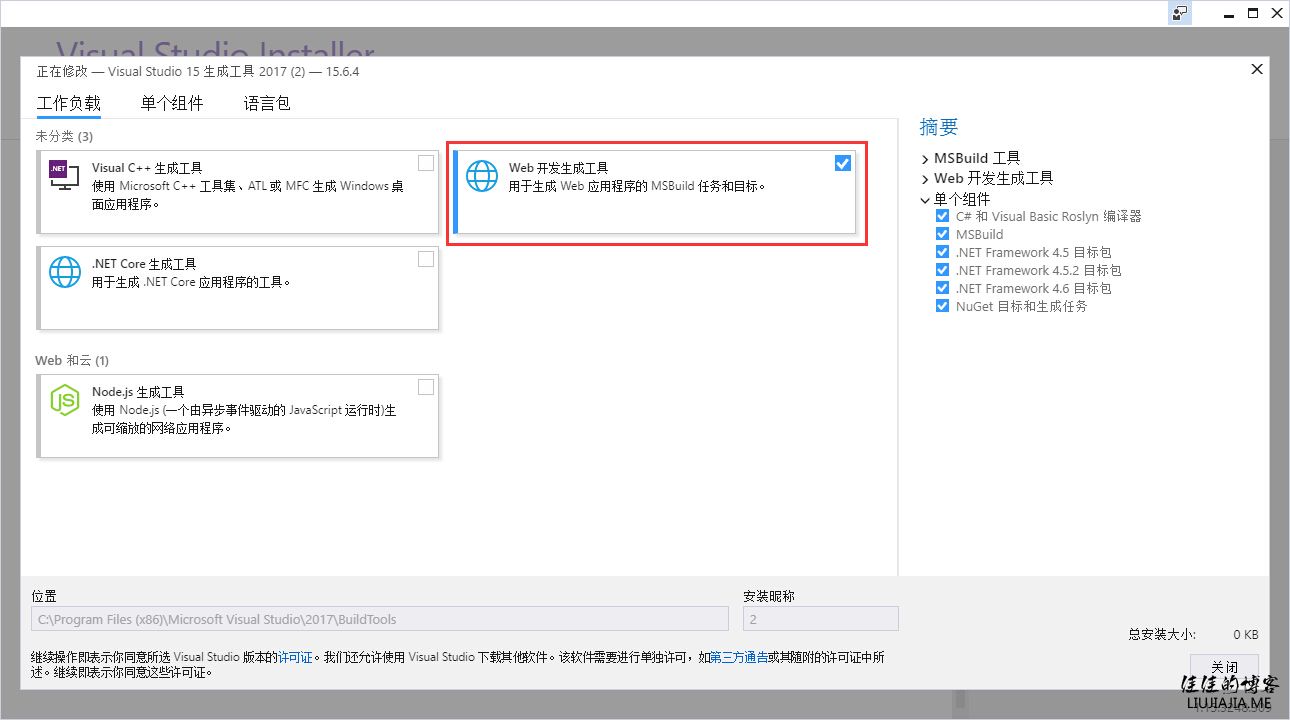Screen dimensions: 1290x720
Task: Click the feedback icon in title bar
Action: [x=1180, y=13]
